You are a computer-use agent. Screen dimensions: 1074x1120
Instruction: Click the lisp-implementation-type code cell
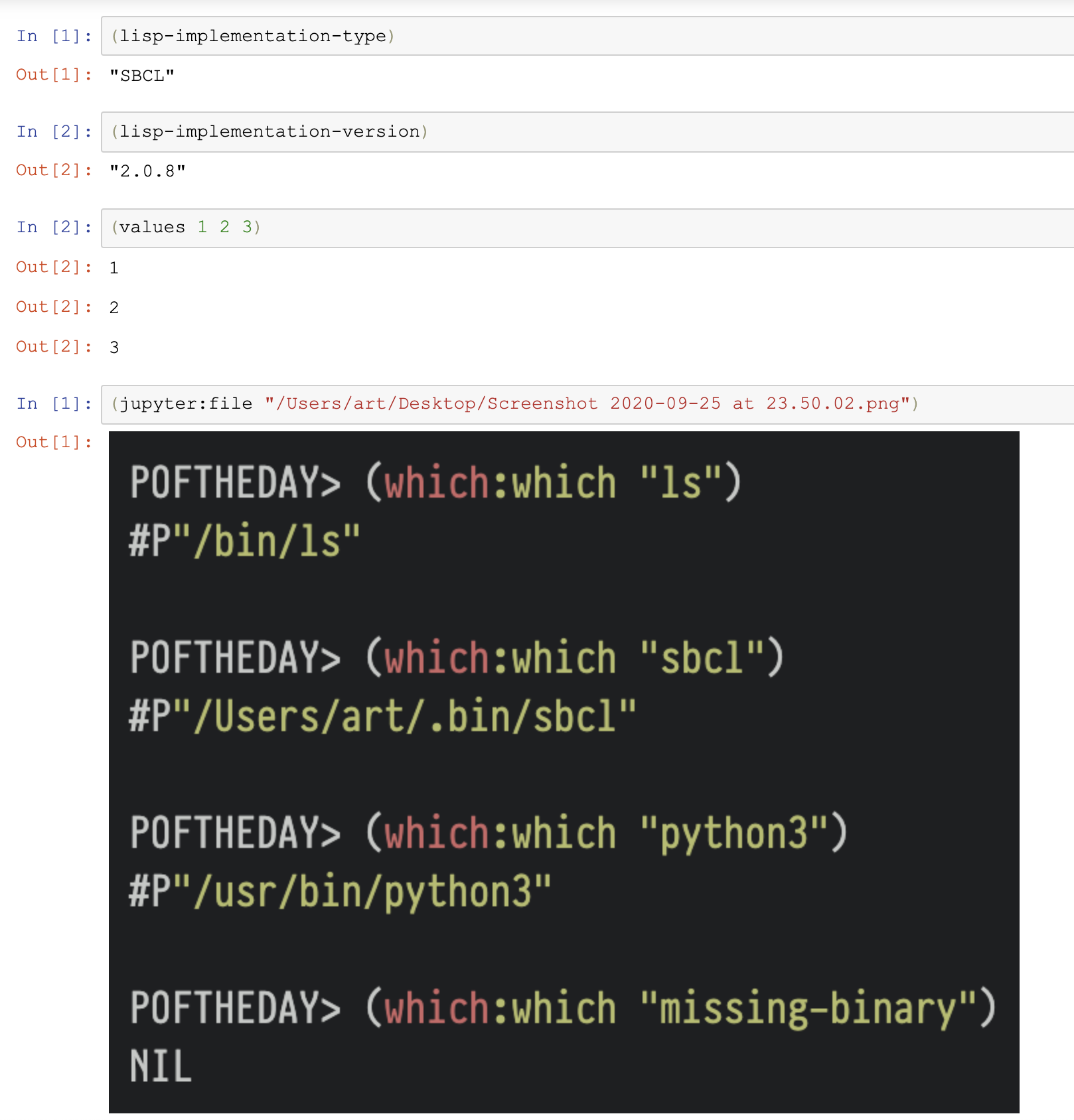coord(587,36)
